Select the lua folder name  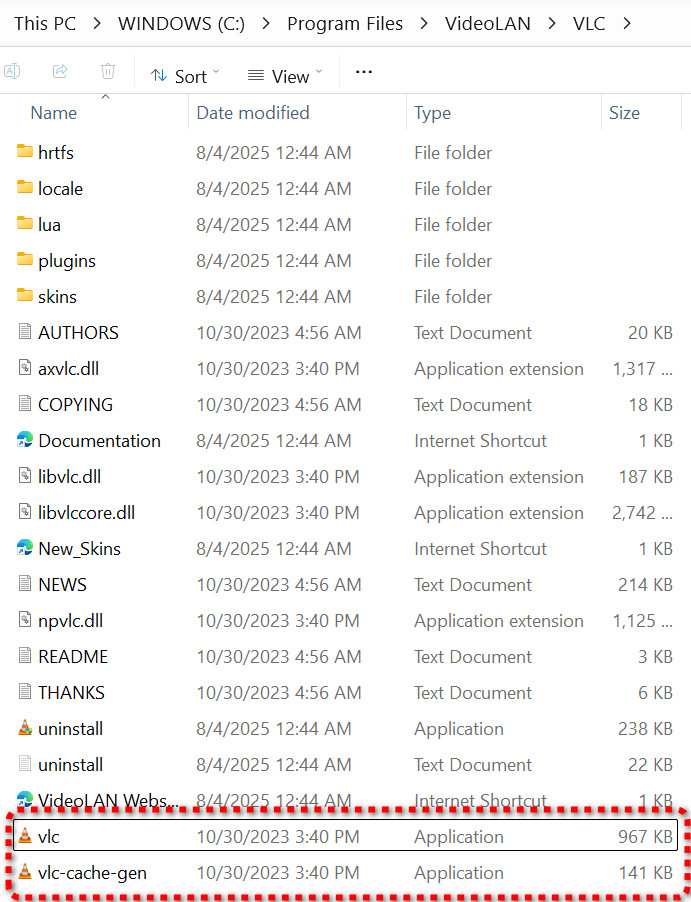coord(49,225)
